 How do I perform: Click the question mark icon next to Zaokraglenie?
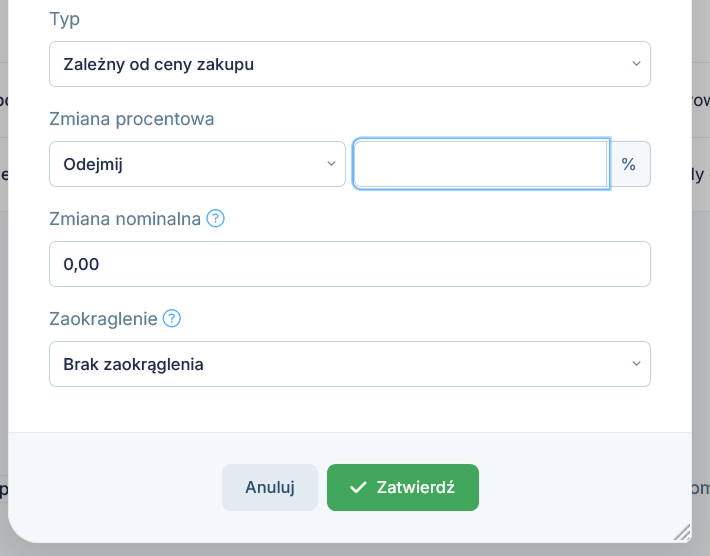pyautogui.click(x=172, y=318)
